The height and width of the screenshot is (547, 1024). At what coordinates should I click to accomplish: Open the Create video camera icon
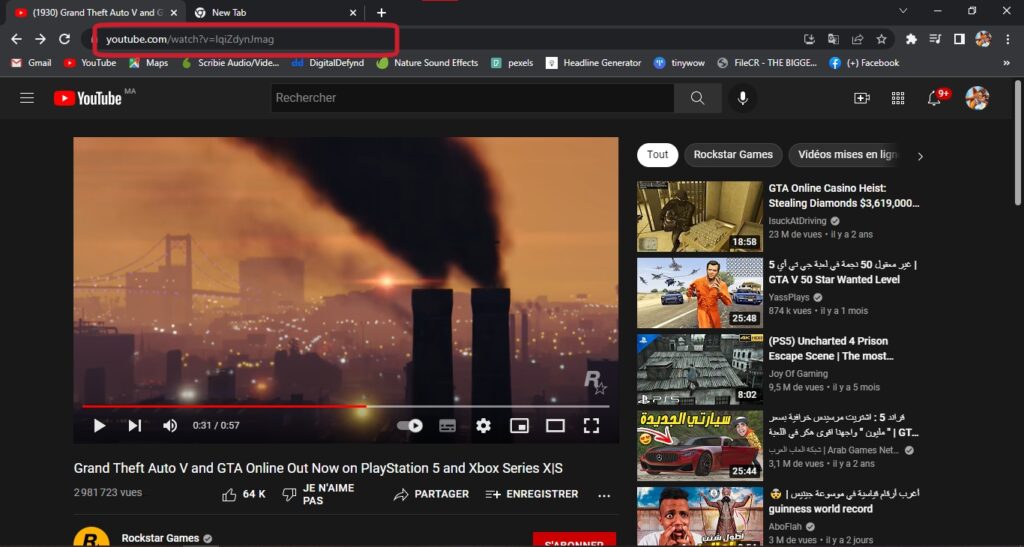(861, 98)
